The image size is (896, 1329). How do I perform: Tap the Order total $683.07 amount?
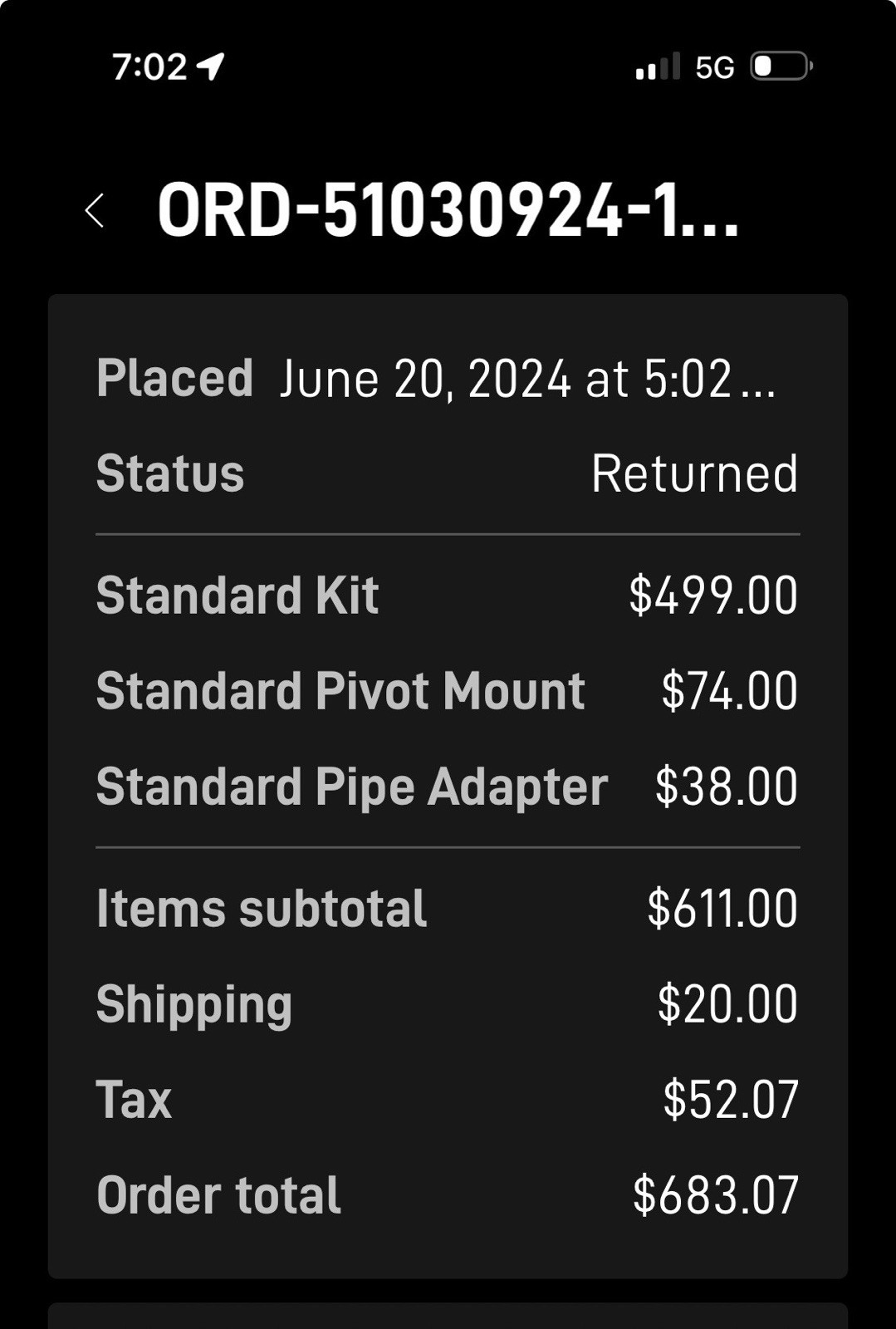(715, 1195)
